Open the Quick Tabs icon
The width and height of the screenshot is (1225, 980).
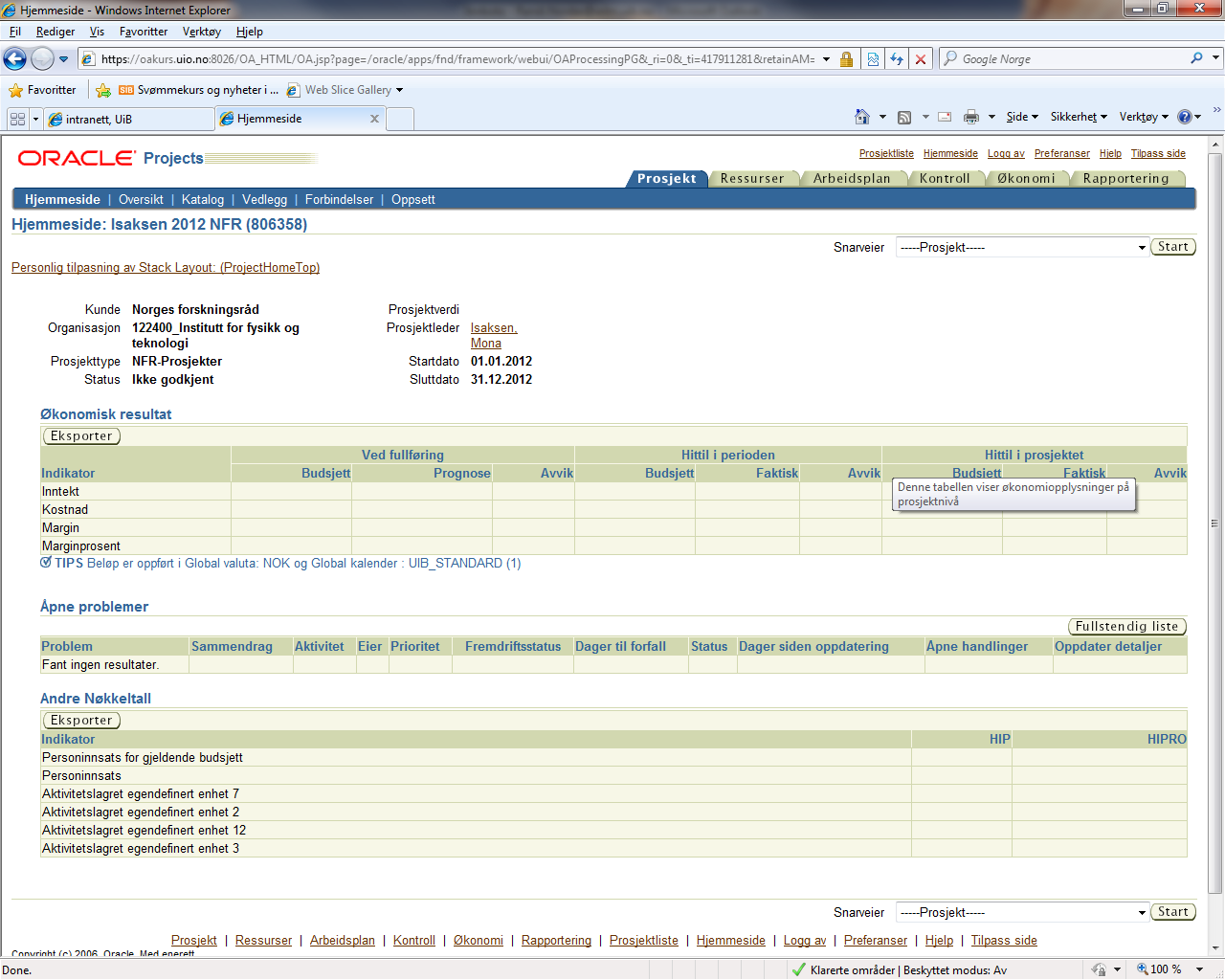coord(17,119)
